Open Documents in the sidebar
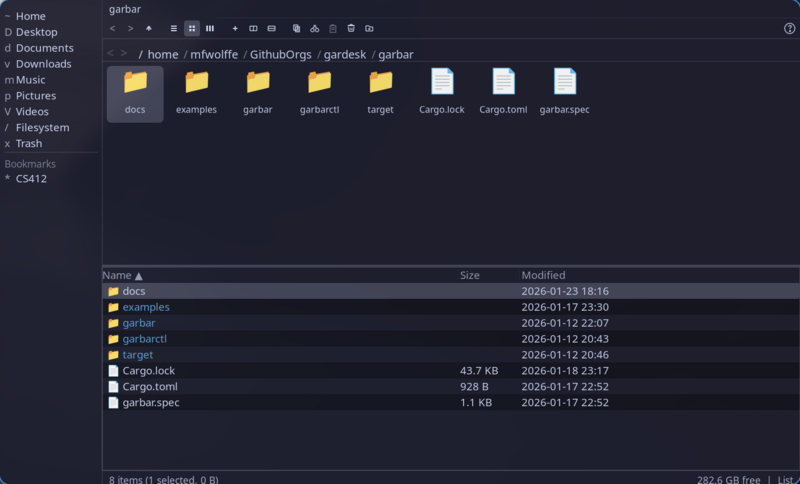Screen dimensions: 800x484 [x=44, y=48]
